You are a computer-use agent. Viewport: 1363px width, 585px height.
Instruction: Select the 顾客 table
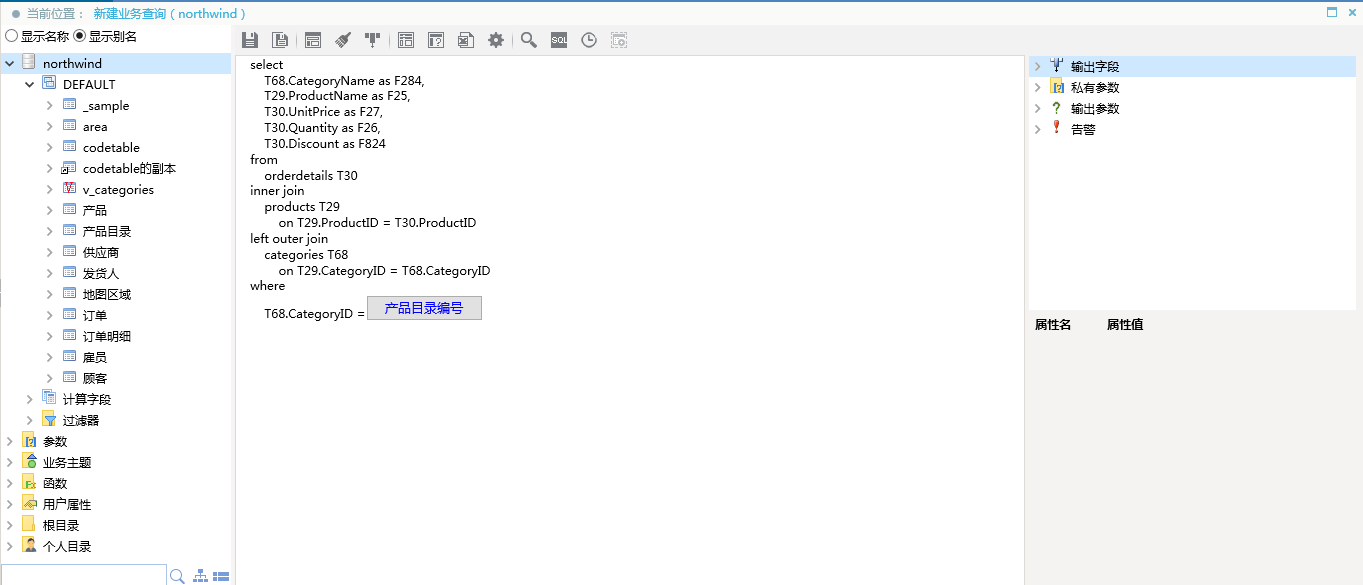[95, 378]
